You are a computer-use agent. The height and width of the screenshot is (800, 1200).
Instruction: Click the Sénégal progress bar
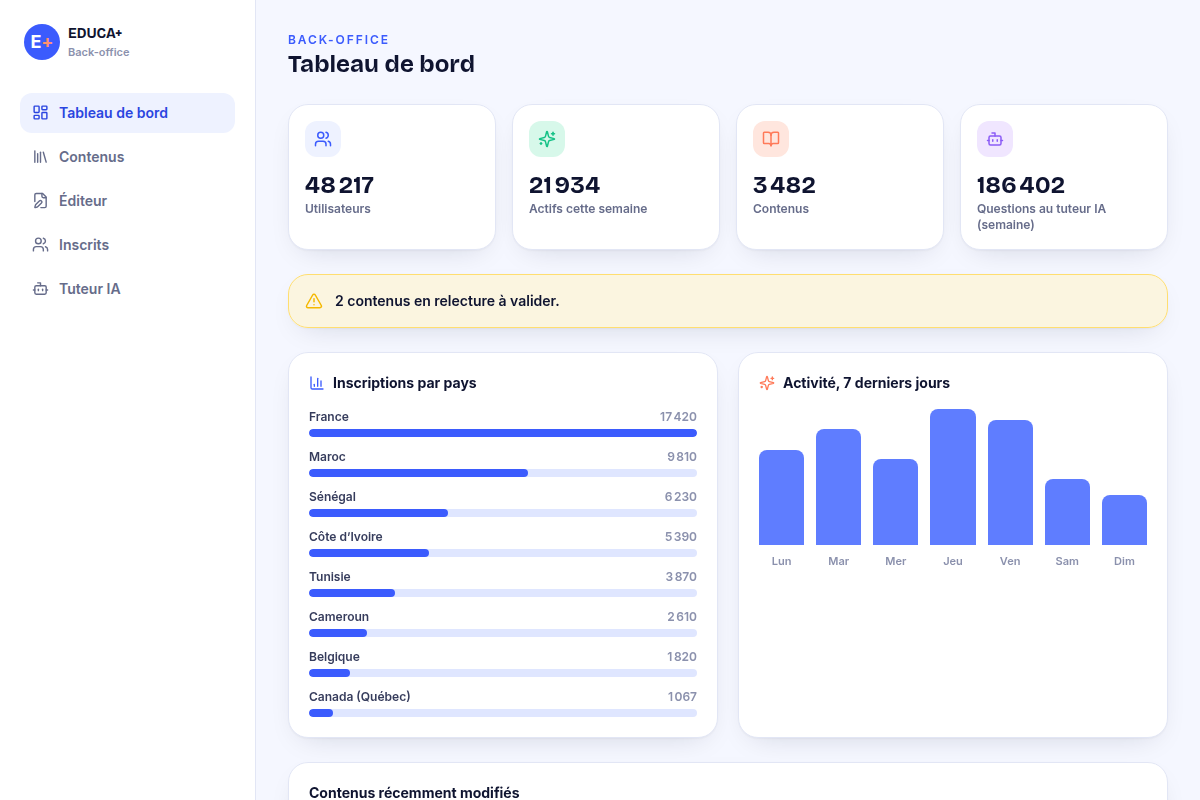tap(503, 513)
